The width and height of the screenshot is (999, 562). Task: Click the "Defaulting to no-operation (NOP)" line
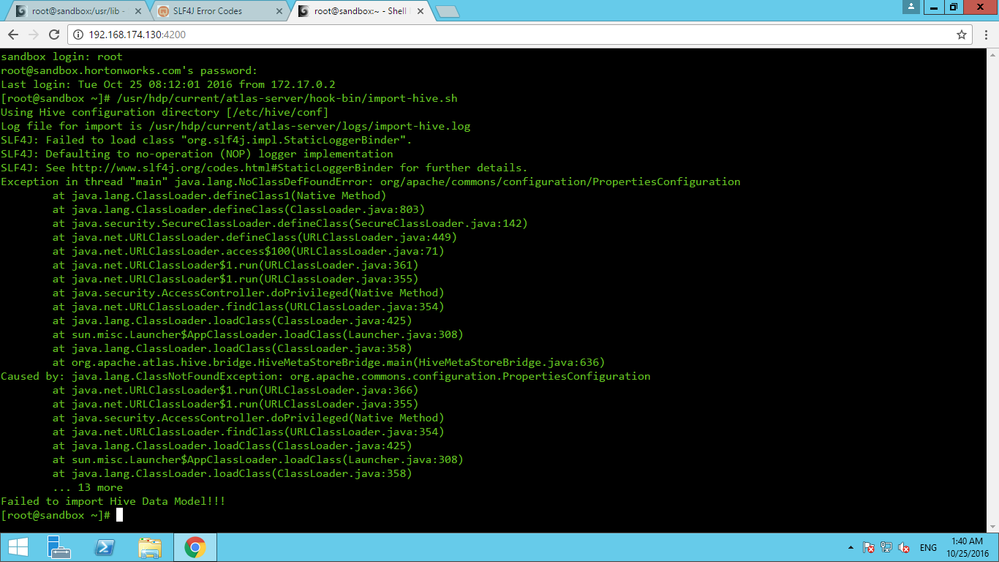(197, 154)
